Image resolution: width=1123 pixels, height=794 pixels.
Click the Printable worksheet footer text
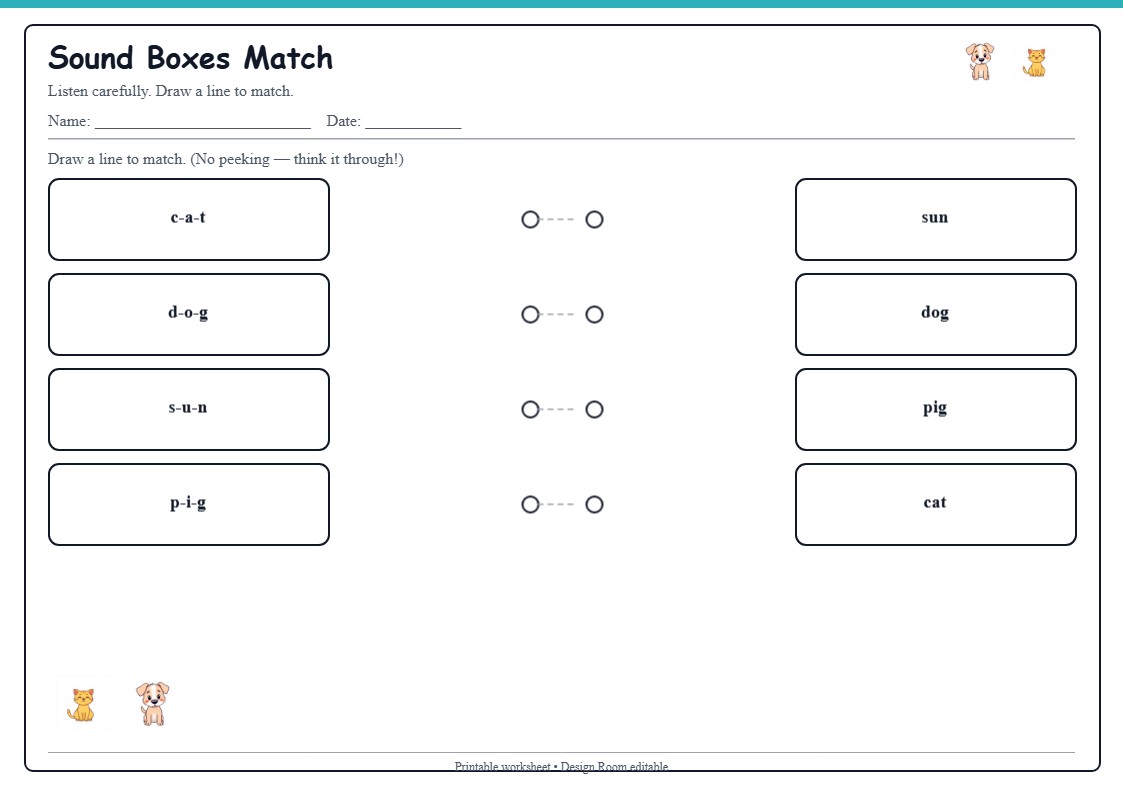[562, 766]
